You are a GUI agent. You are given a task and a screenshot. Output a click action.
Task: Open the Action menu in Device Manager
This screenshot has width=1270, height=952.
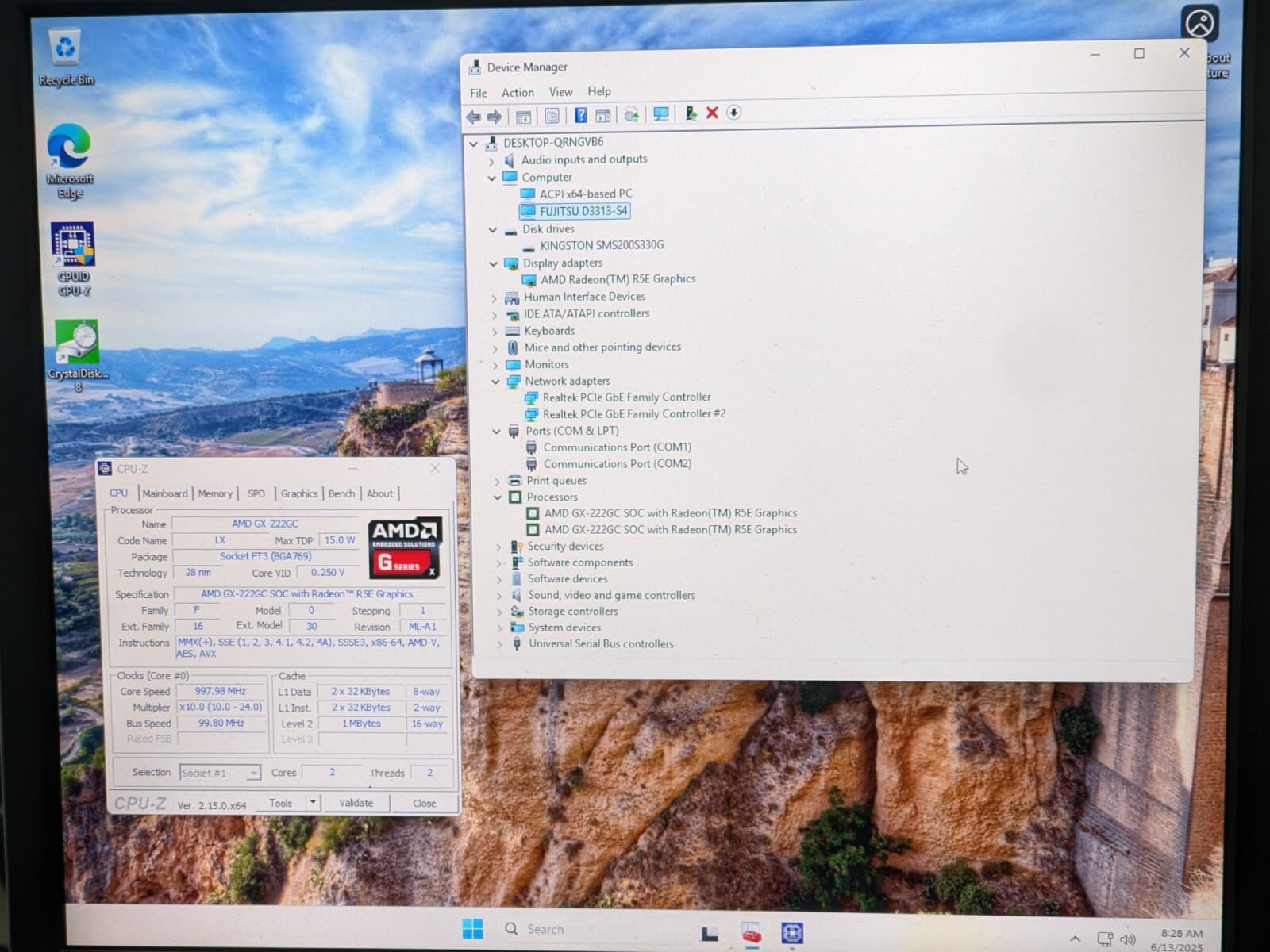[518, 93]
